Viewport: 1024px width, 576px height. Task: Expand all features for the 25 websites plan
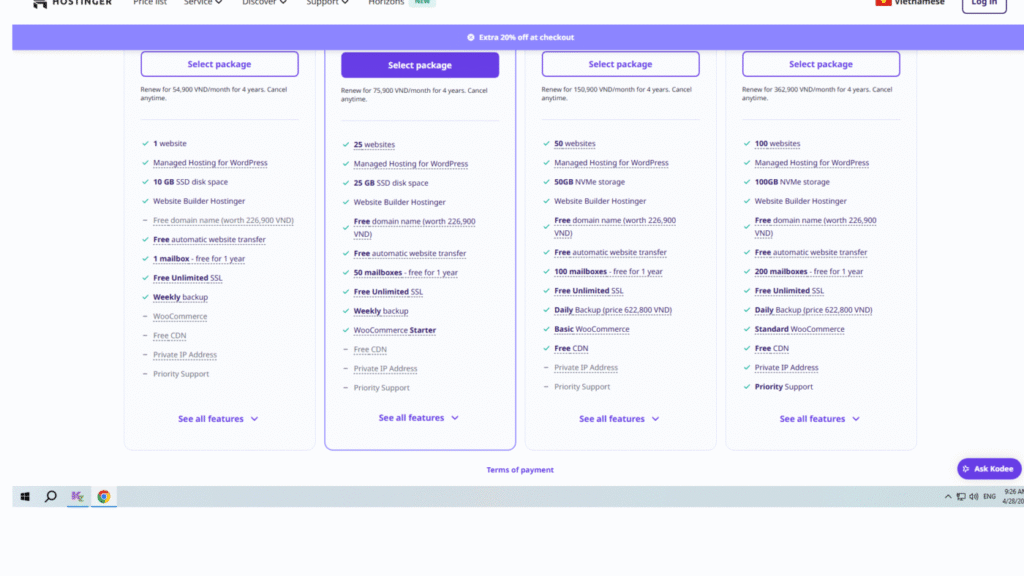click(419, 418)
